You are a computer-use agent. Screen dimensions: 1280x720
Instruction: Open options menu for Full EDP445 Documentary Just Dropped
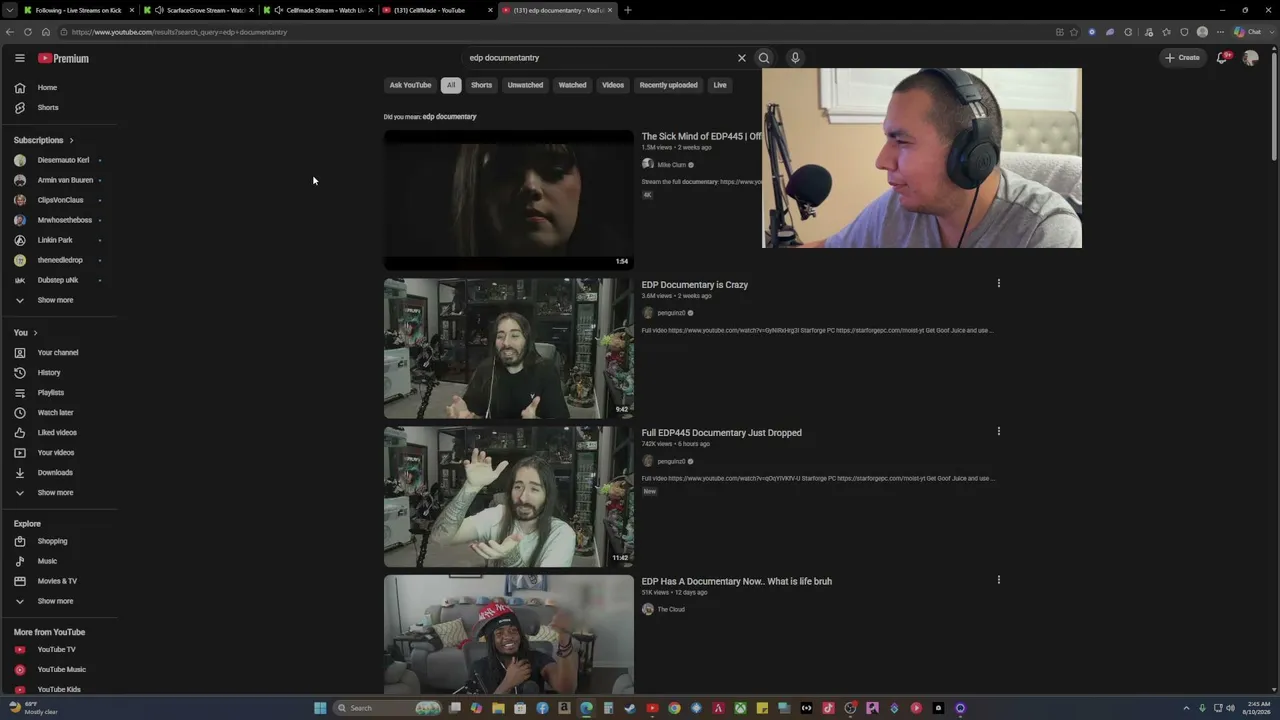(998, 431)
